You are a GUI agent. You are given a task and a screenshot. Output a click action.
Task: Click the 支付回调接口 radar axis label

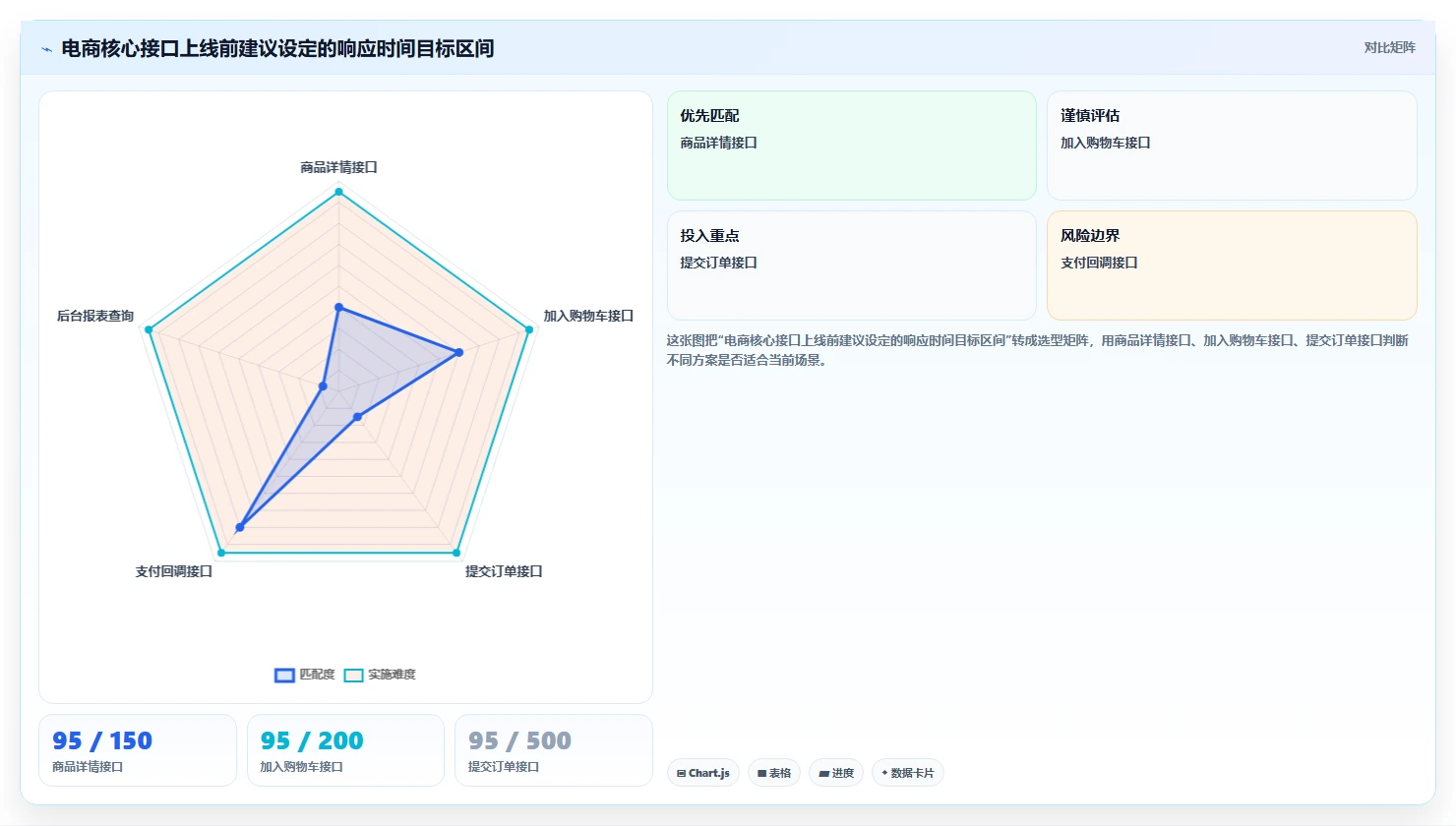point(174,571)
